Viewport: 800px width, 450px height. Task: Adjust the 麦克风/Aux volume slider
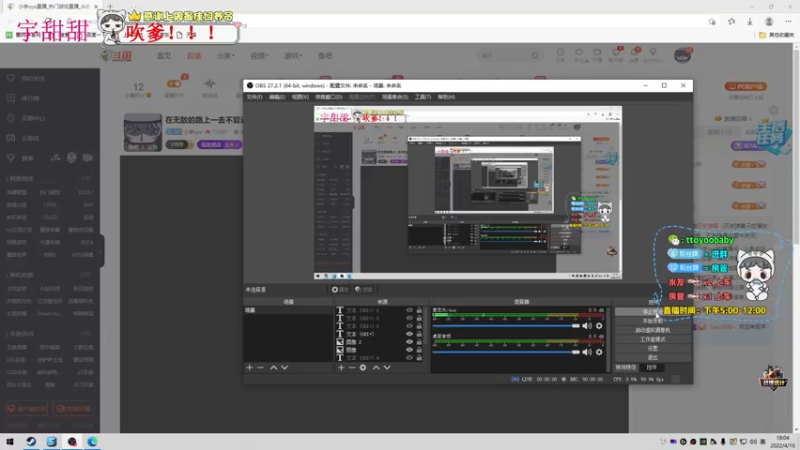507,326
